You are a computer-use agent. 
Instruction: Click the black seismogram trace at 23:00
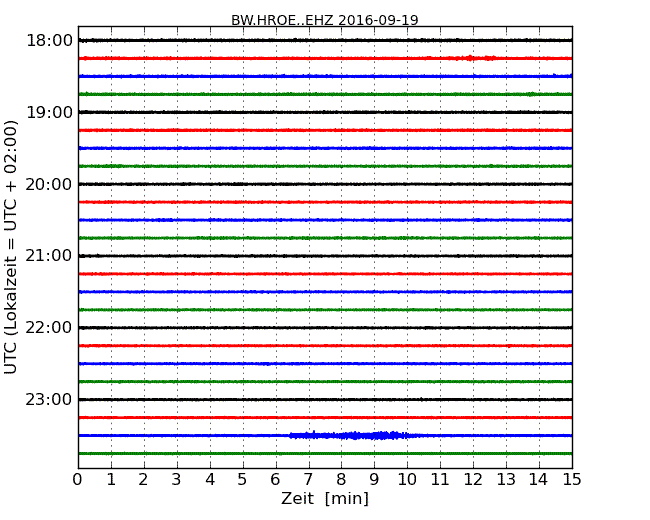click(x=325, y=399)
